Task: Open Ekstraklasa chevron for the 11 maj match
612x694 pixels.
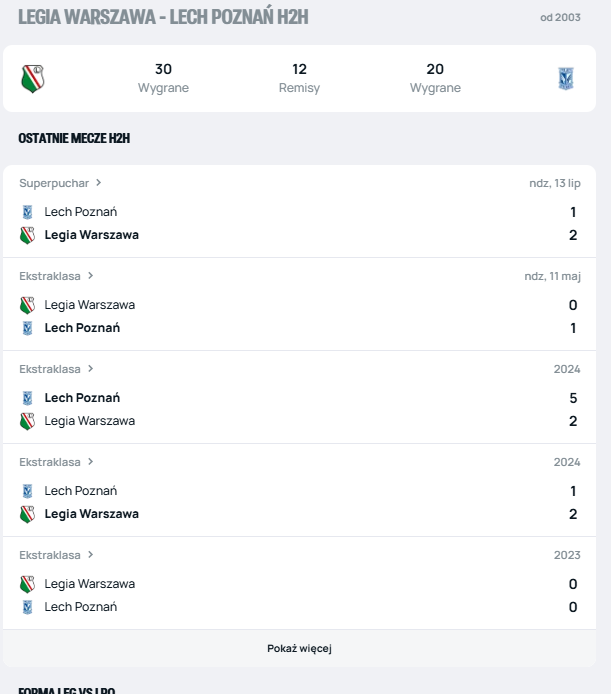Action: pyautogui.click(x=91, y=276)
